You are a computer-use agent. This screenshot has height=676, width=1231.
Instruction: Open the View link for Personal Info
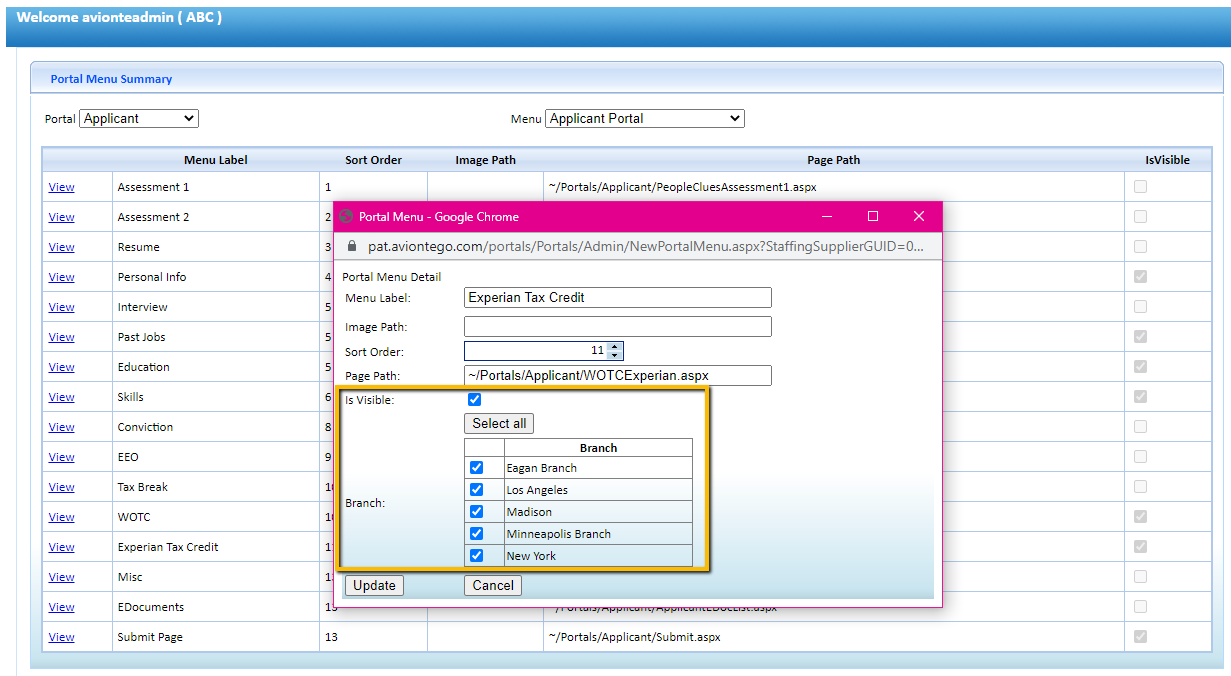[x=61, y=277]
